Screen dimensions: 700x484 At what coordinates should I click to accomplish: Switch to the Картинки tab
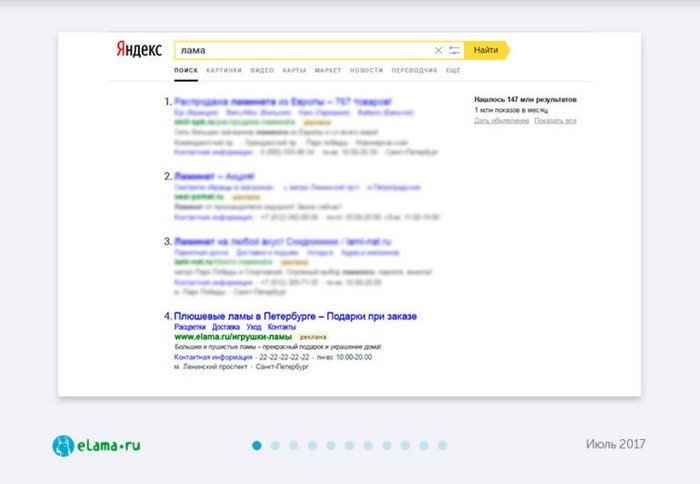coord(224,71)
